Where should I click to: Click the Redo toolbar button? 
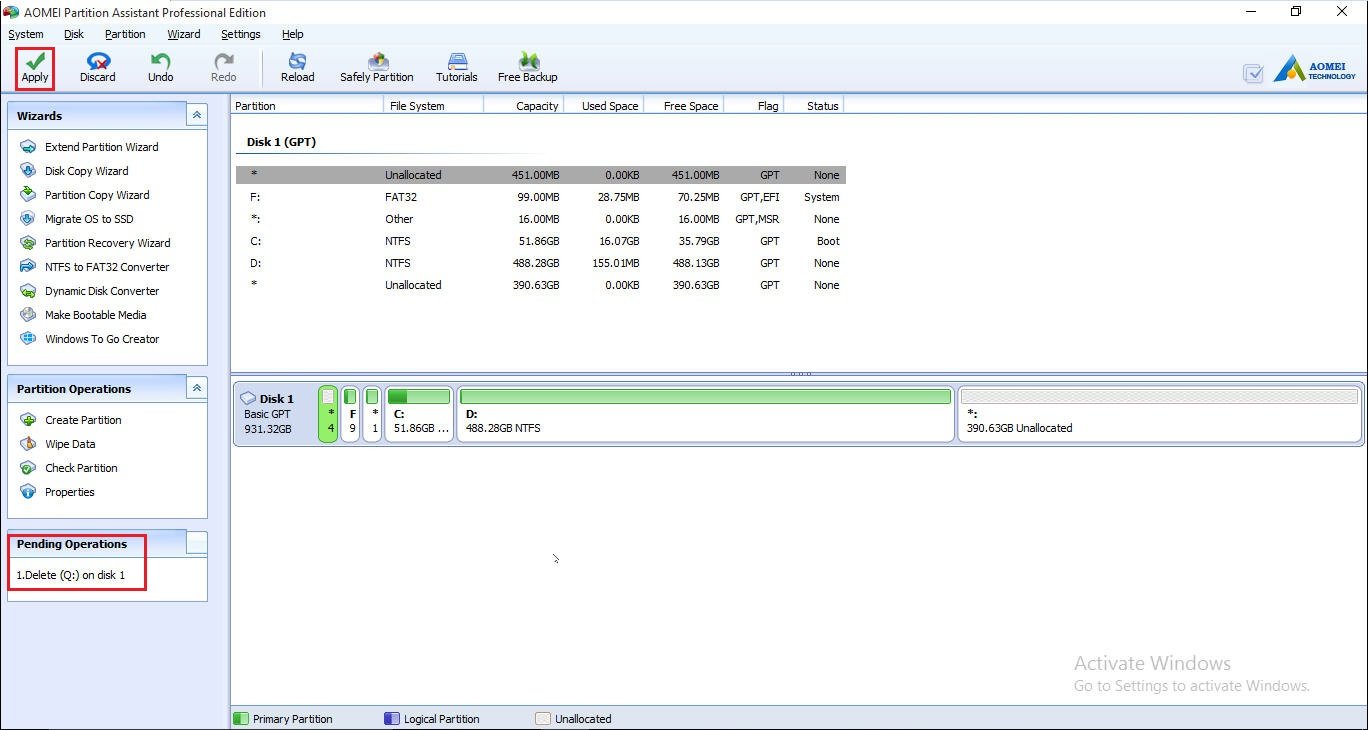(x=224, y=68)
